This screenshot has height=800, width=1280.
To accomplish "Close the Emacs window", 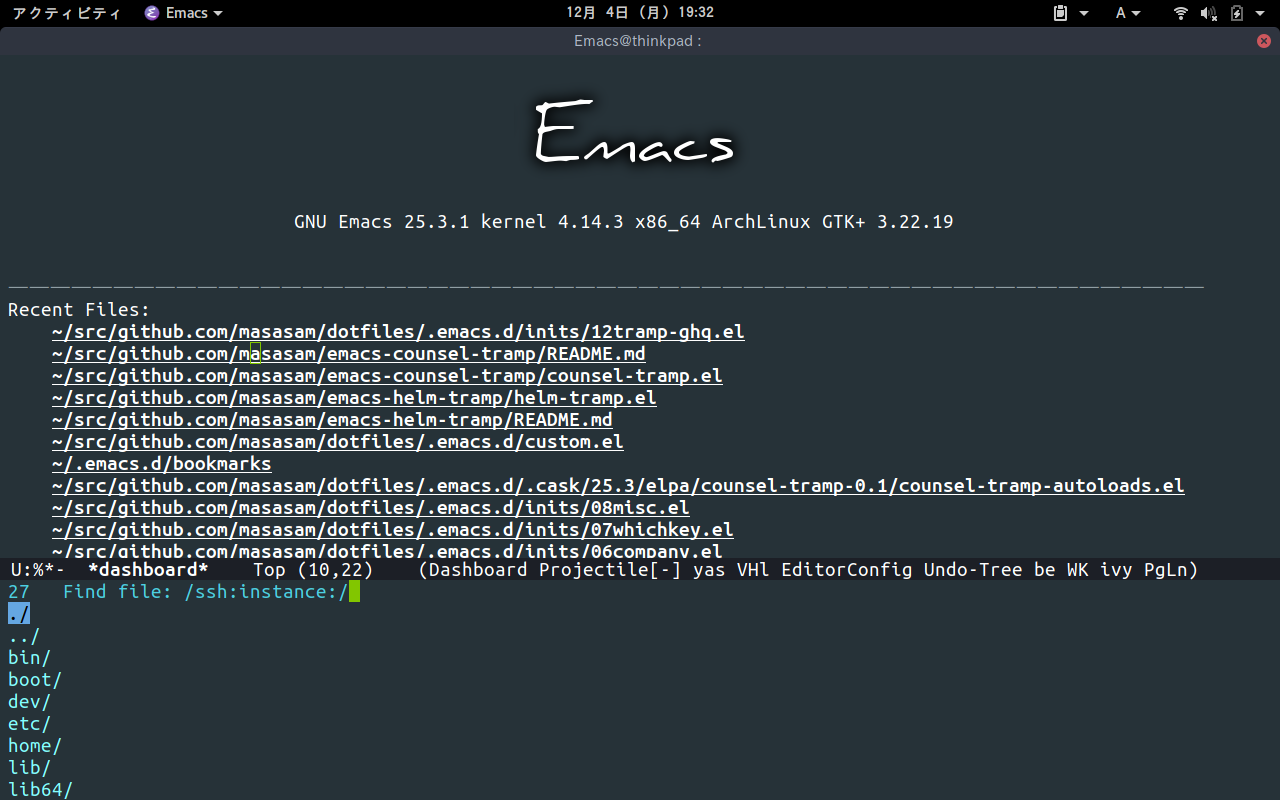I will [1264, 41].
